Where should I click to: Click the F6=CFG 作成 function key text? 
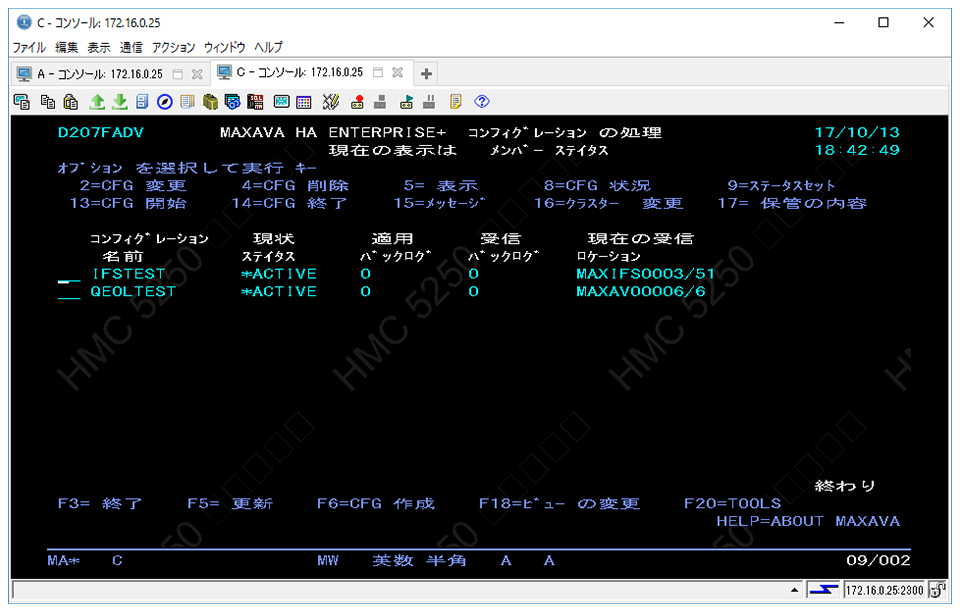(x=376, y=504)
